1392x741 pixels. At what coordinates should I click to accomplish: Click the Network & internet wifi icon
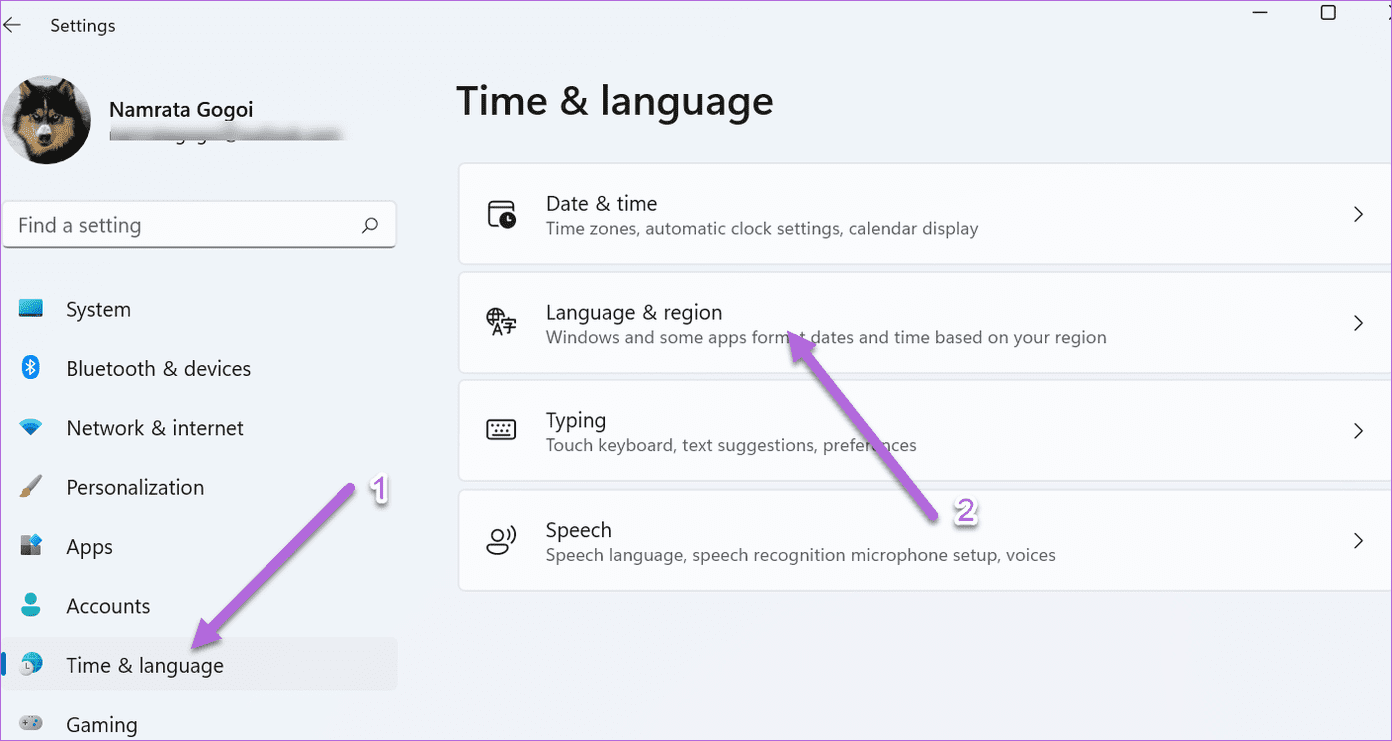click(x=31, y=428)
